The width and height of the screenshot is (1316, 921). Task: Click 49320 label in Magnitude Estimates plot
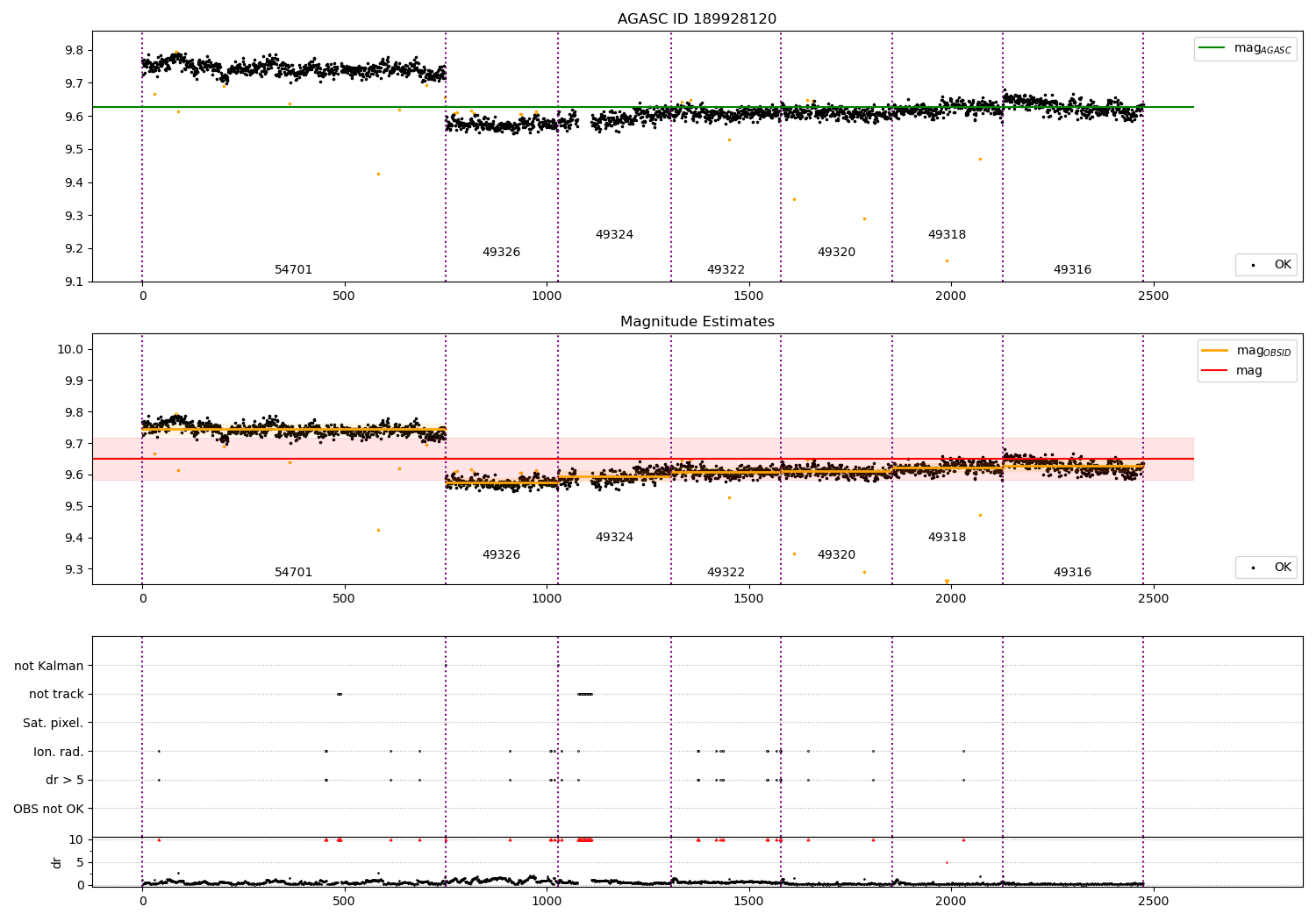pos(836,555)
